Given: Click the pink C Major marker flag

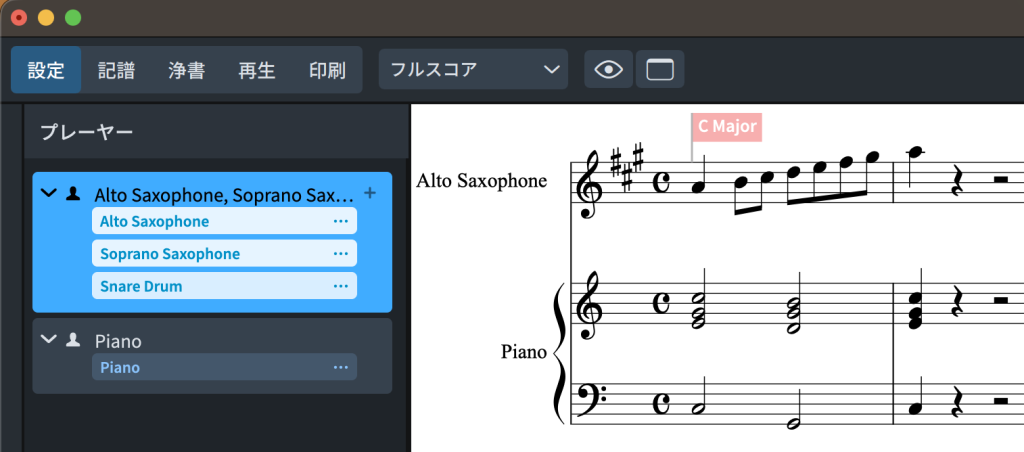Looking at the screenshot, I should pyautogui.click(x=727, y=127).
